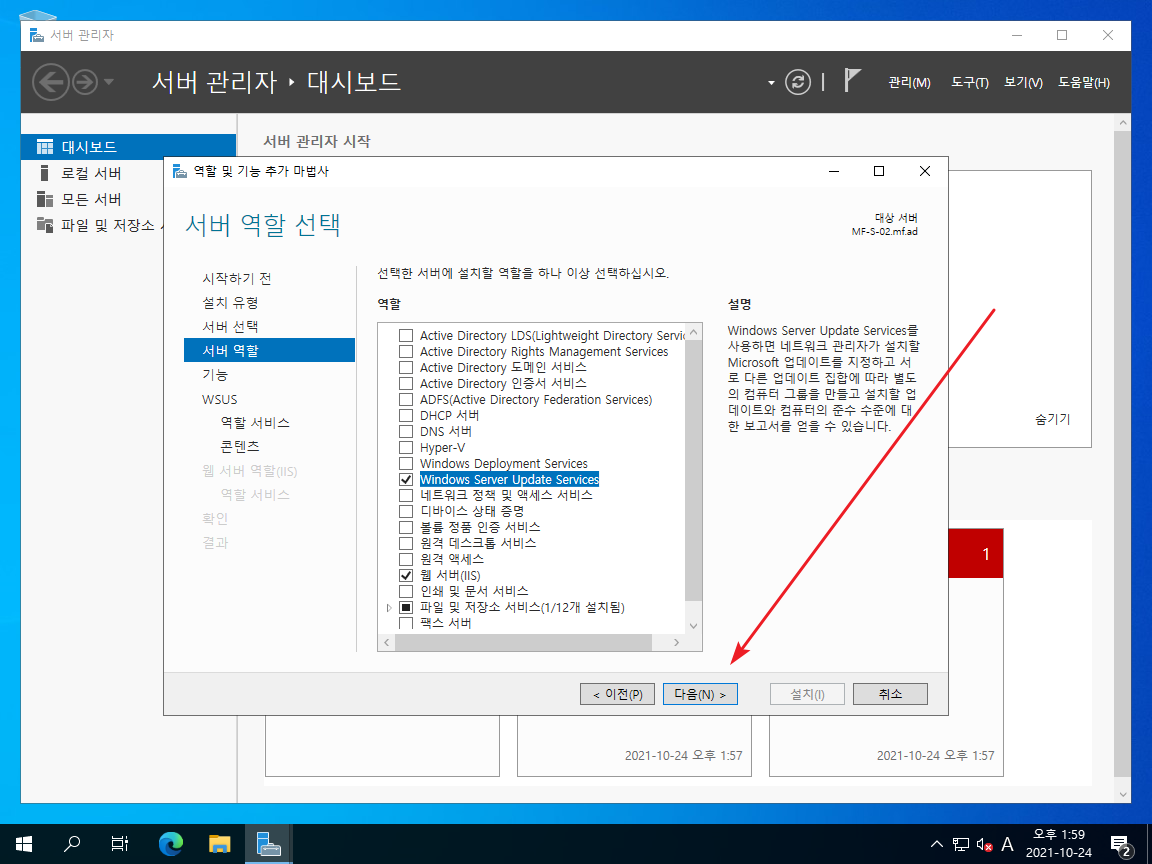Click the 이전(P) button
This screenshot has width=1152, height=864.
click(x=617, y=694)
